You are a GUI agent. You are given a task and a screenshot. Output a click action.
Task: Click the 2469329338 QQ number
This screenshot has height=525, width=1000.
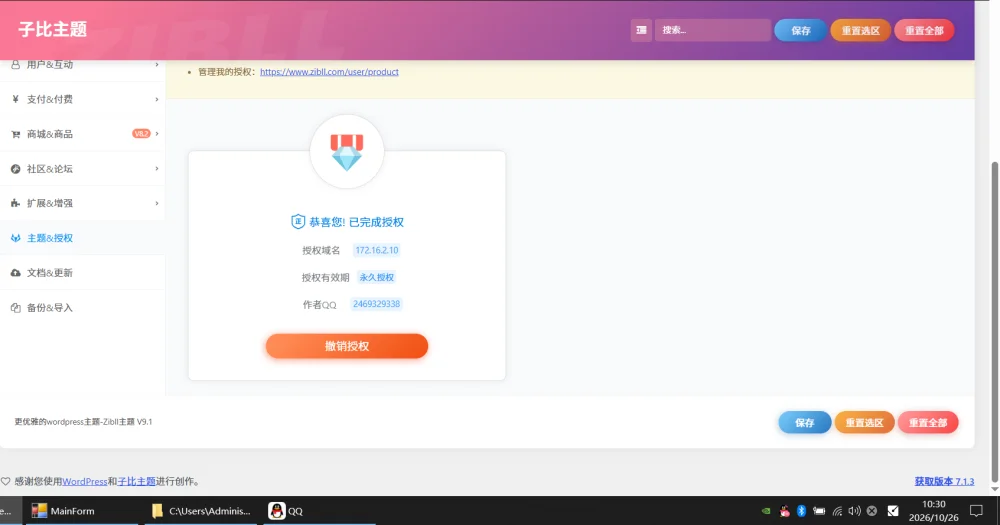pyautogui.click(x=376, y=304)
